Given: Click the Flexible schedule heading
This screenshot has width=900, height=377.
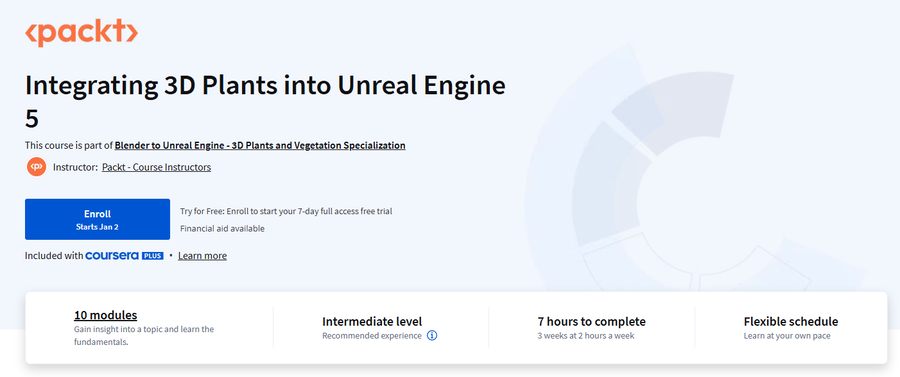Looking at the screenshot, I should 791,322.
